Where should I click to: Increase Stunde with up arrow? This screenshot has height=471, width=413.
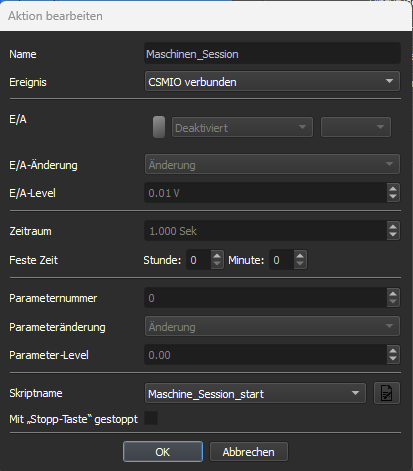[x=217, y=256]
